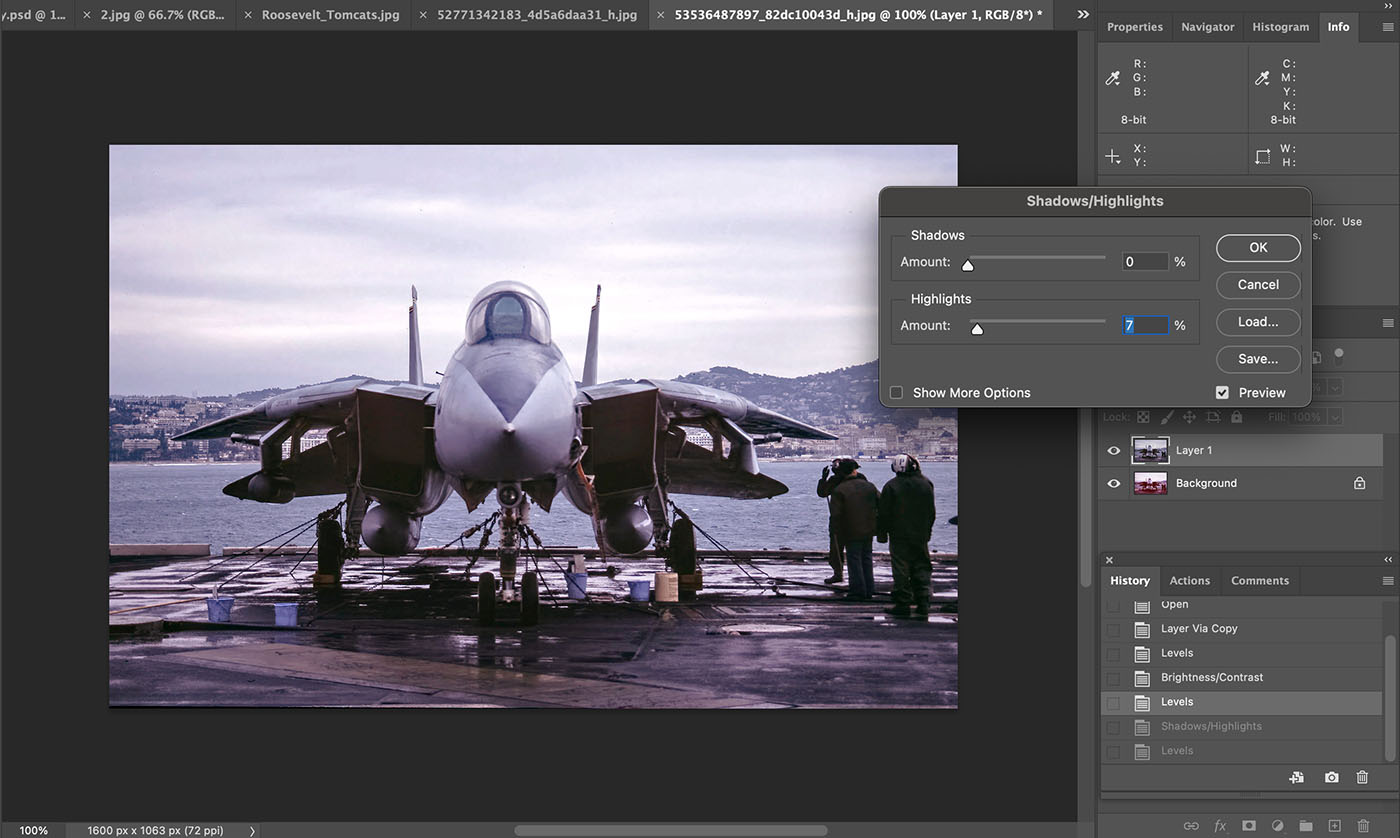Switch to the Properties tab
The width and height of the screenshot is (1400, 838).
click(x=1135, y=27)
